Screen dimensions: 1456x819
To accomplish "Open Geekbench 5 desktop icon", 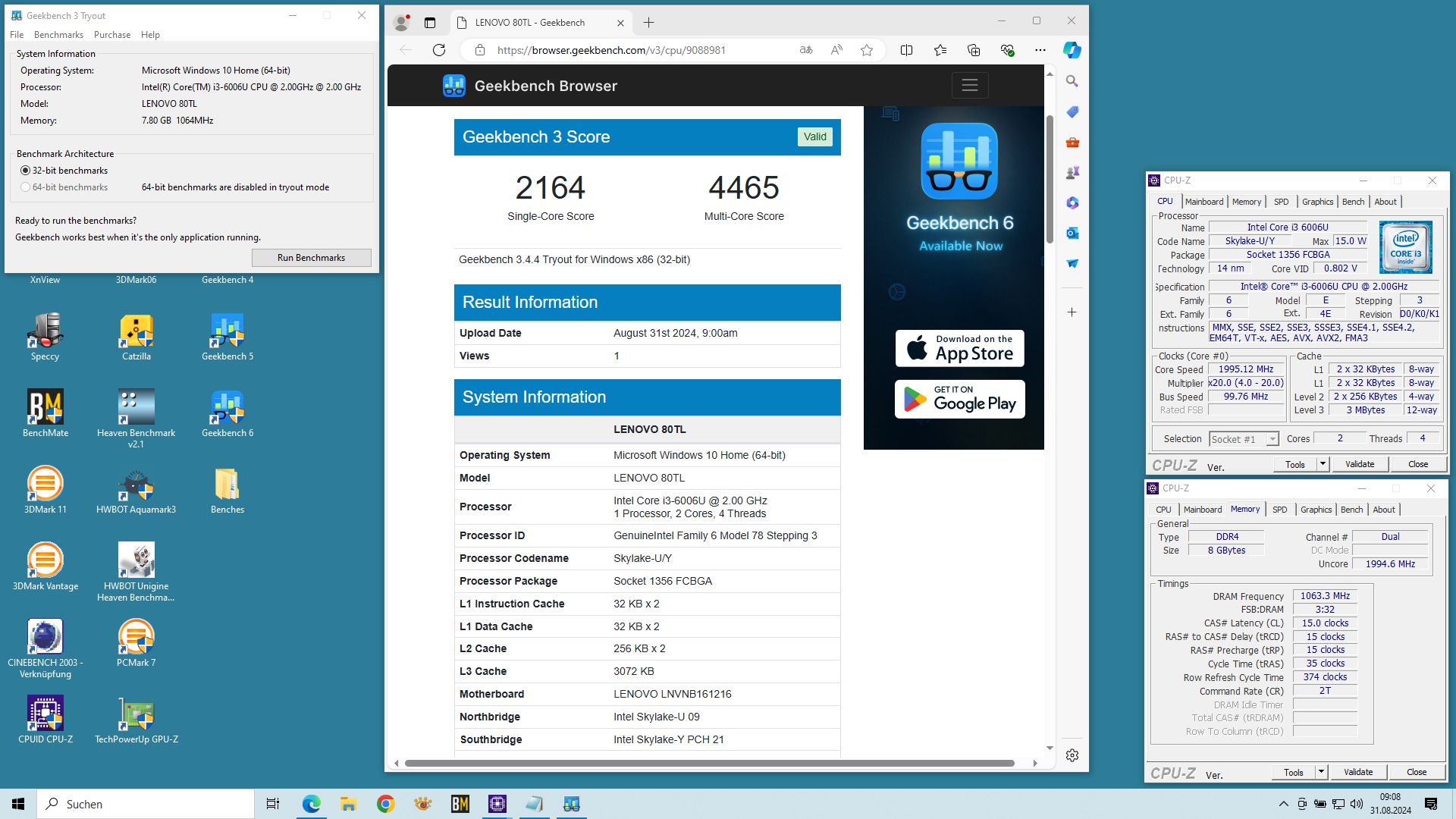I will coord(227,337).
